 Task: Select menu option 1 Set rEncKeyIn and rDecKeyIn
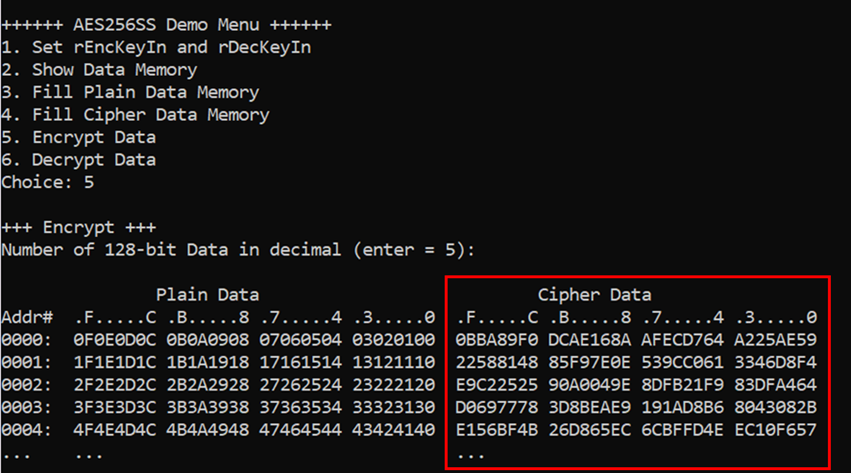click(x=156, y=48)
